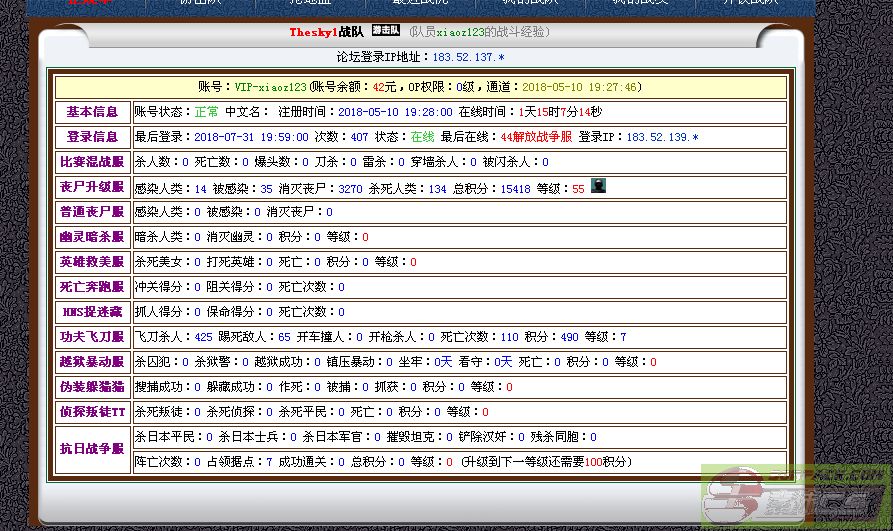Select the 侦探叛徒TT server label
This screenshot has width=893, height=531.
(92, 412)
